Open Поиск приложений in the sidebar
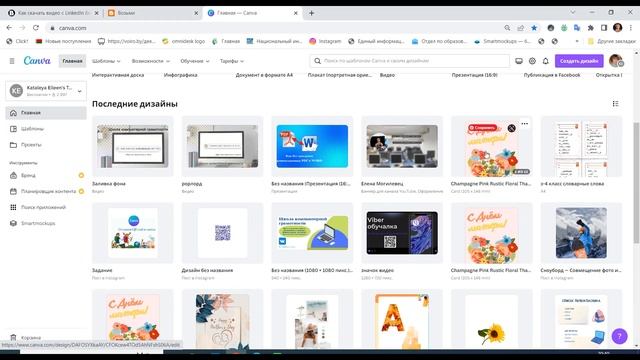Viewport: 640px width, 360px height. coord(46,207)
